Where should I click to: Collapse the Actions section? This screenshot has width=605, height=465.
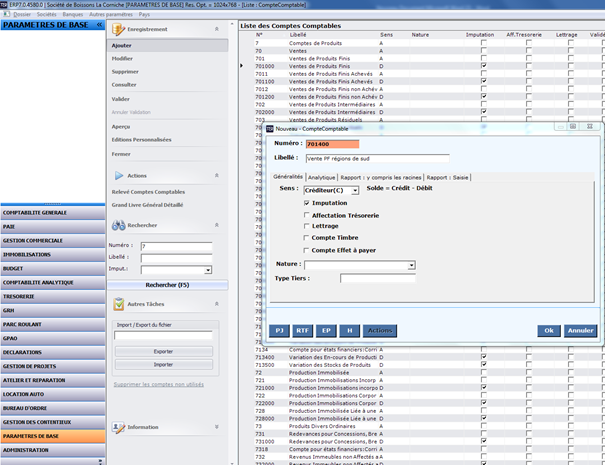216,176
